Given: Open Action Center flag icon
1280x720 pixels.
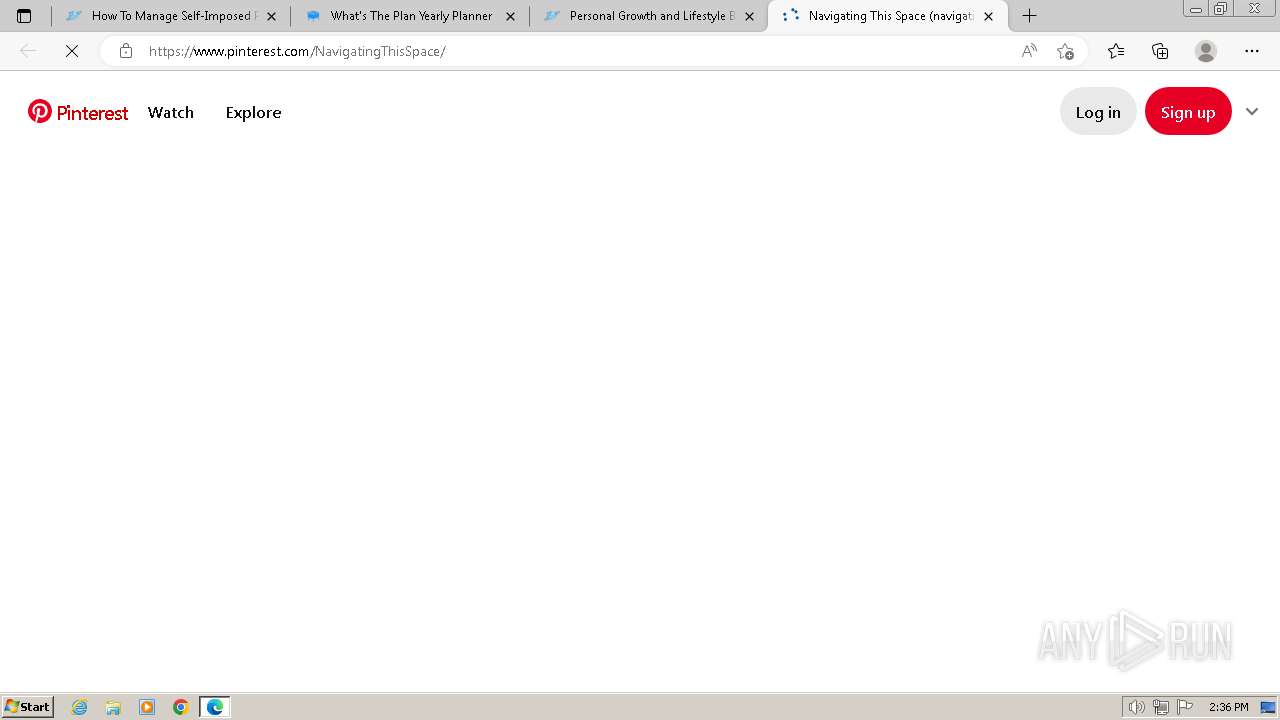Looking at the screenshot, I should point(1185,707).
